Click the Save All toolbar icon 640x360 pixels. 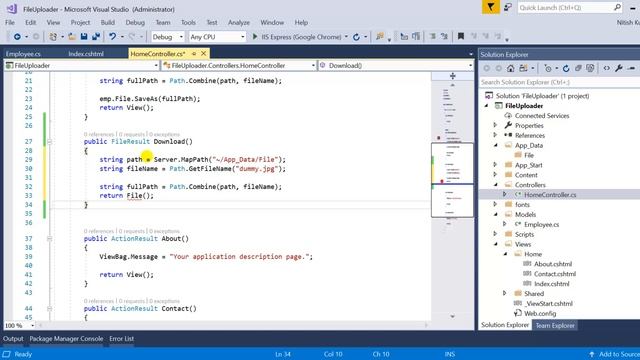coord(96,37)
